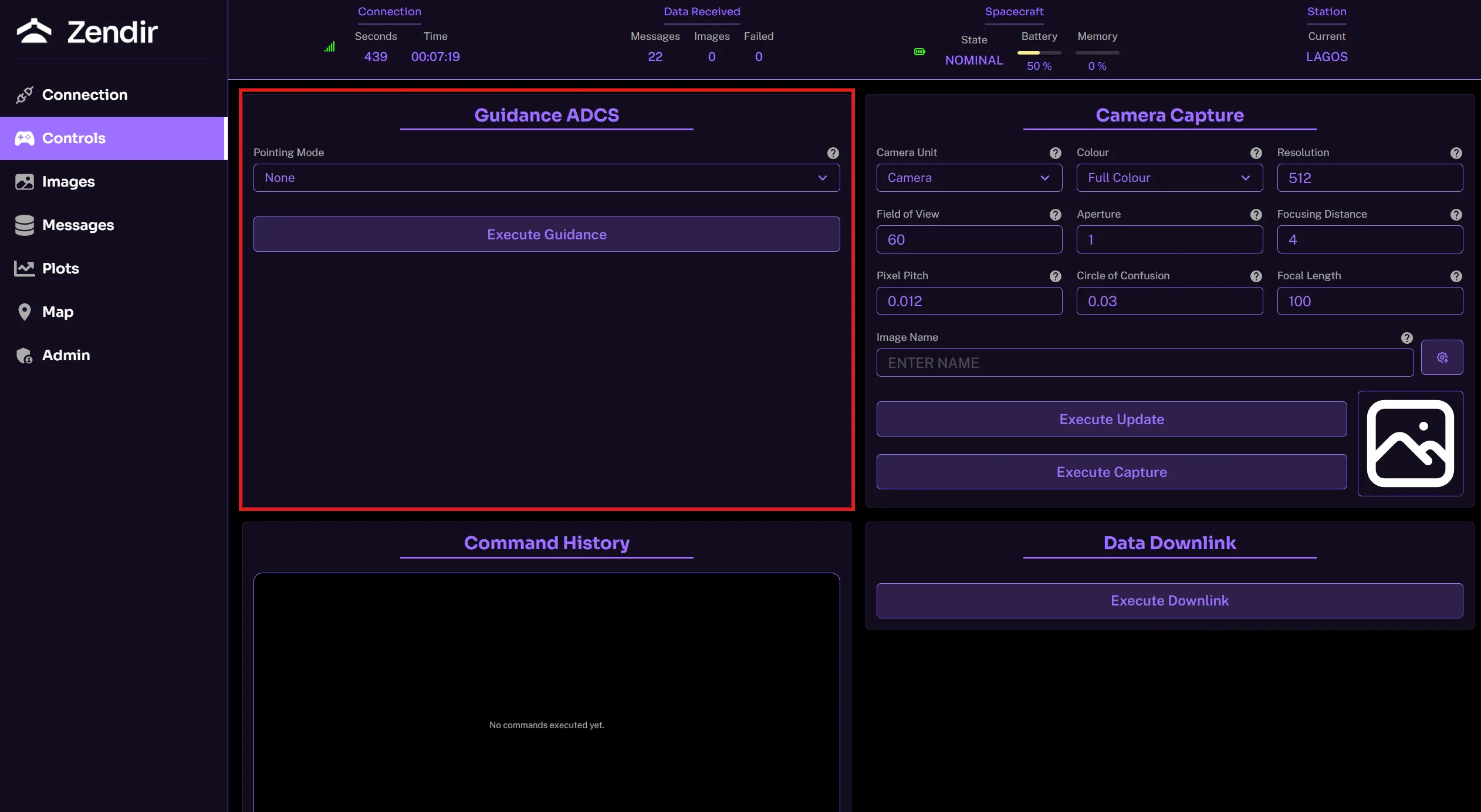Go to the Map sidebar item

[x=58, y=312]
